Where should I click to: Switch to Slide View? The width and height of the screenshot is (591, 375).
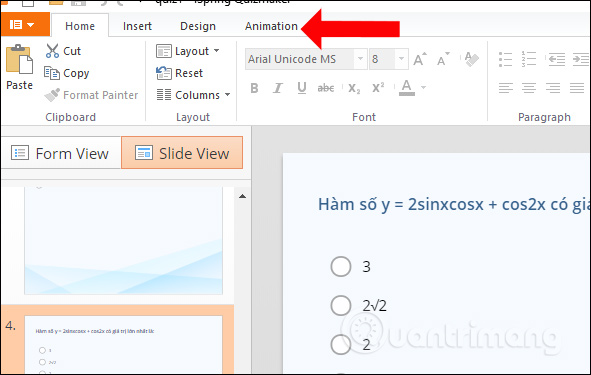[x=182, y=153]
